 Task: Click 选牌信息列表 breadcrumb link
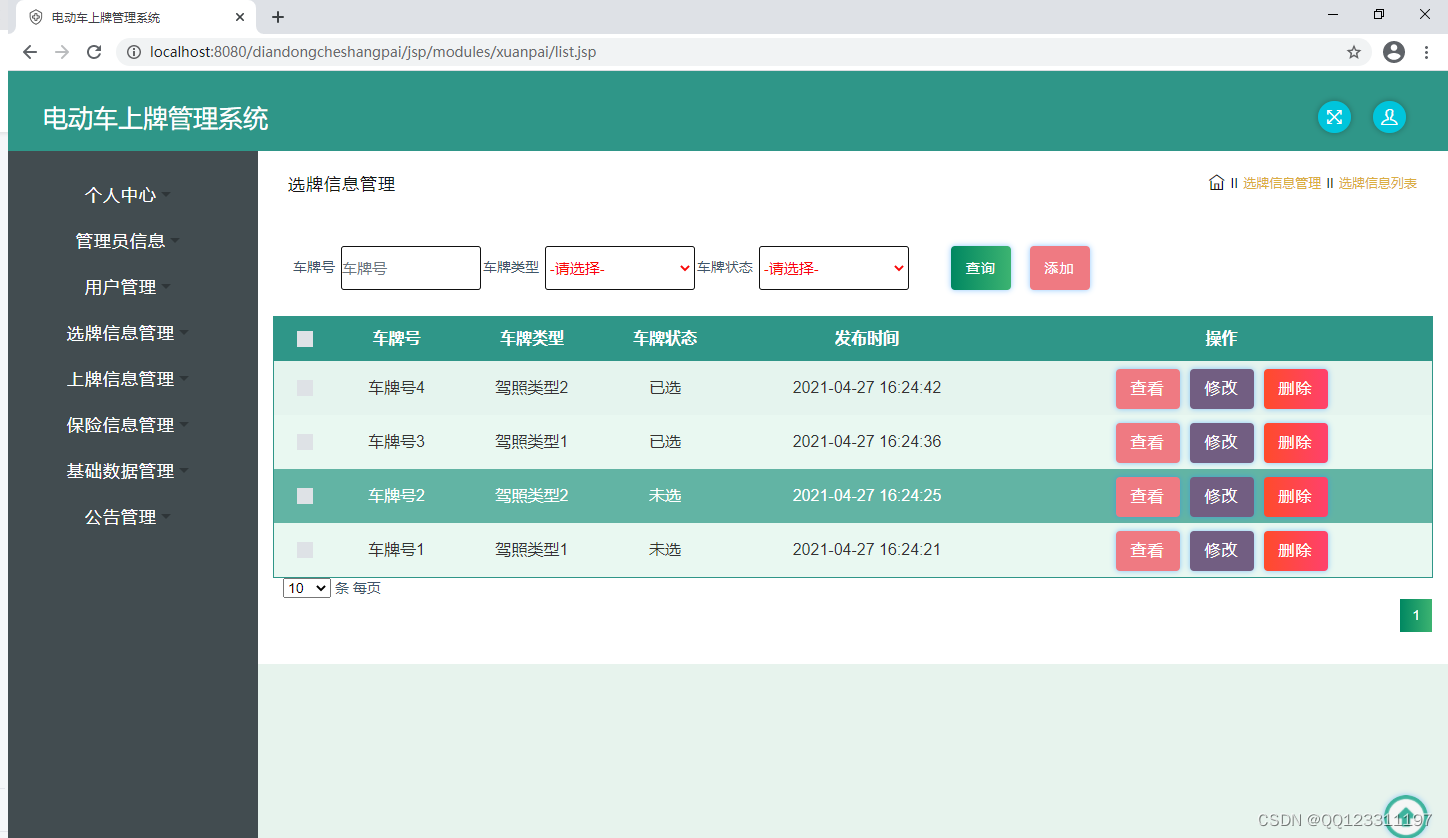pos(1378,183)
